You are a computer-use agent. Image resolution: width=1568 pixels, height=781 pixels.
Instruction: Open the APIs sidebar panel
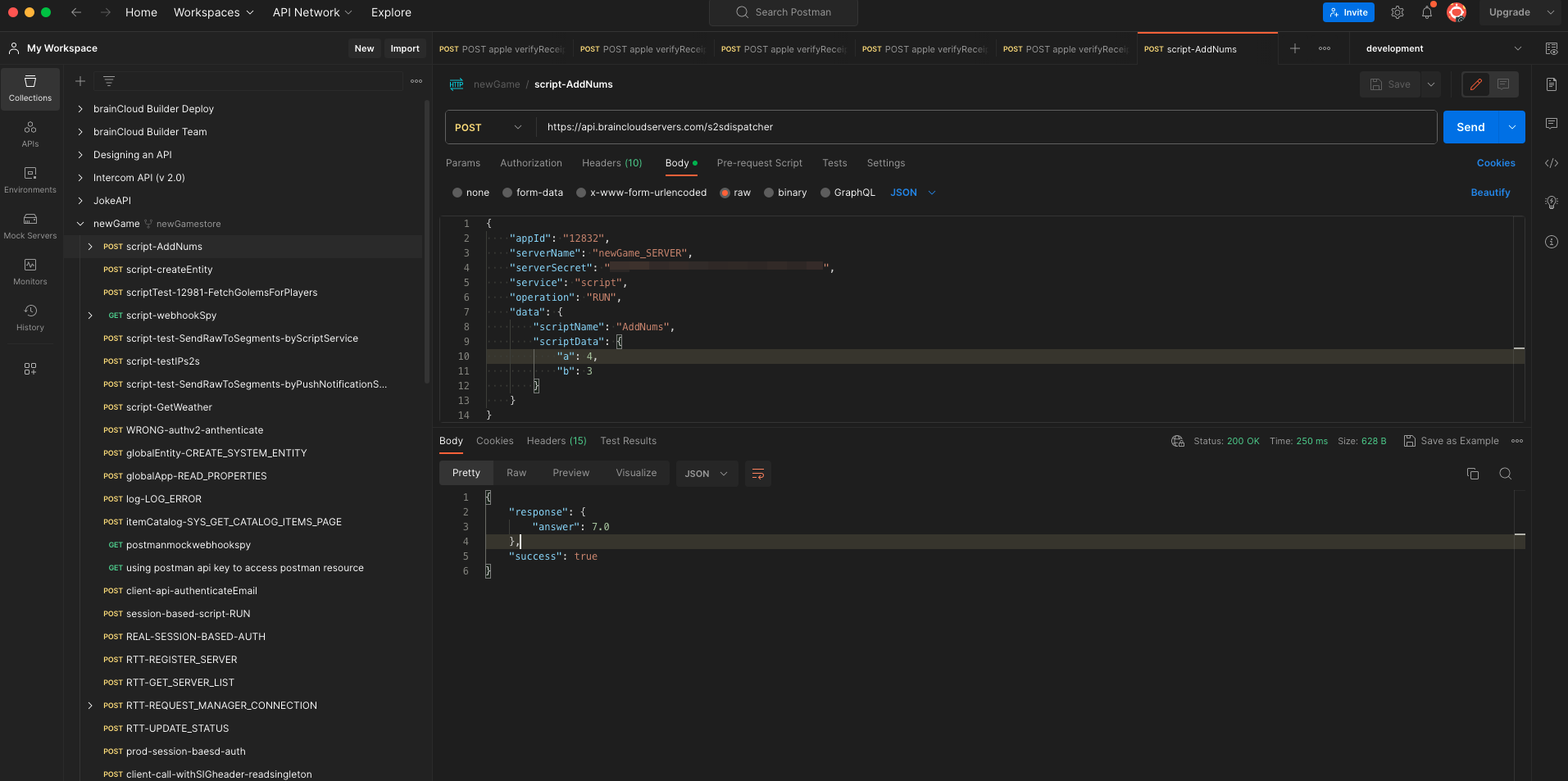[x=30, y=134]
